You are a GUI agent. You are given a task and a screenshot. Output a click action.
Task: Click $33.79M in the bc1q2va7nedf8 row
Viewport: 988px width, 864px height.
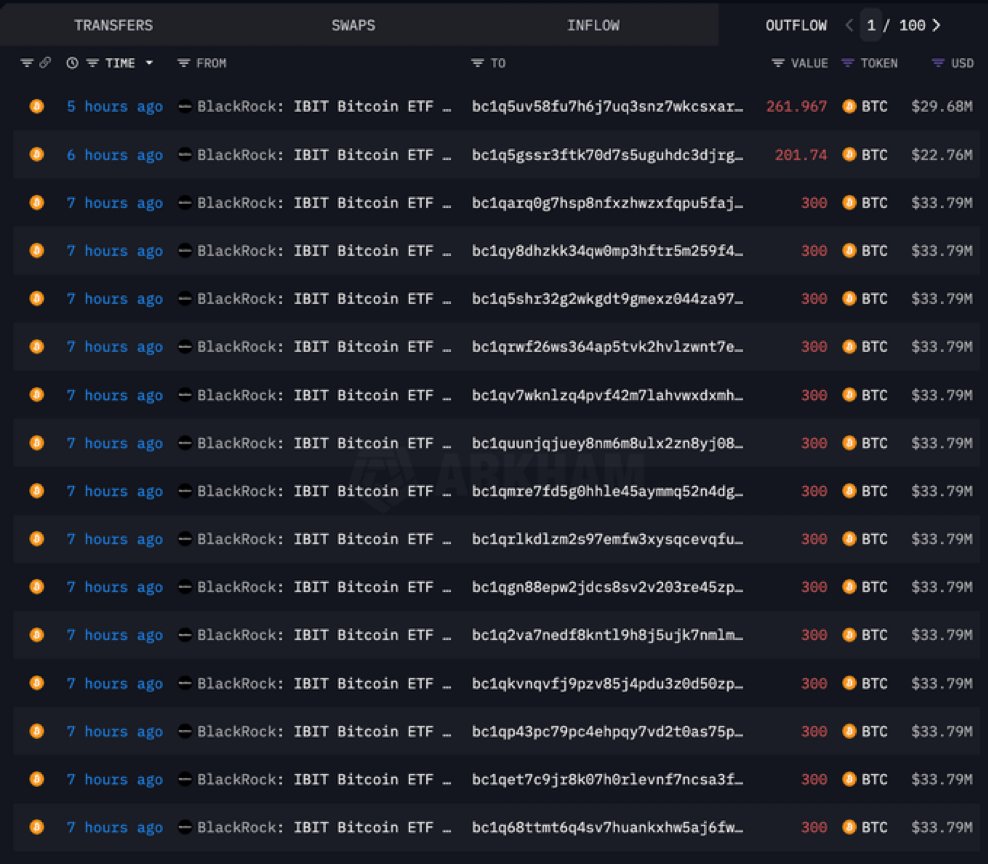(942, 635)
